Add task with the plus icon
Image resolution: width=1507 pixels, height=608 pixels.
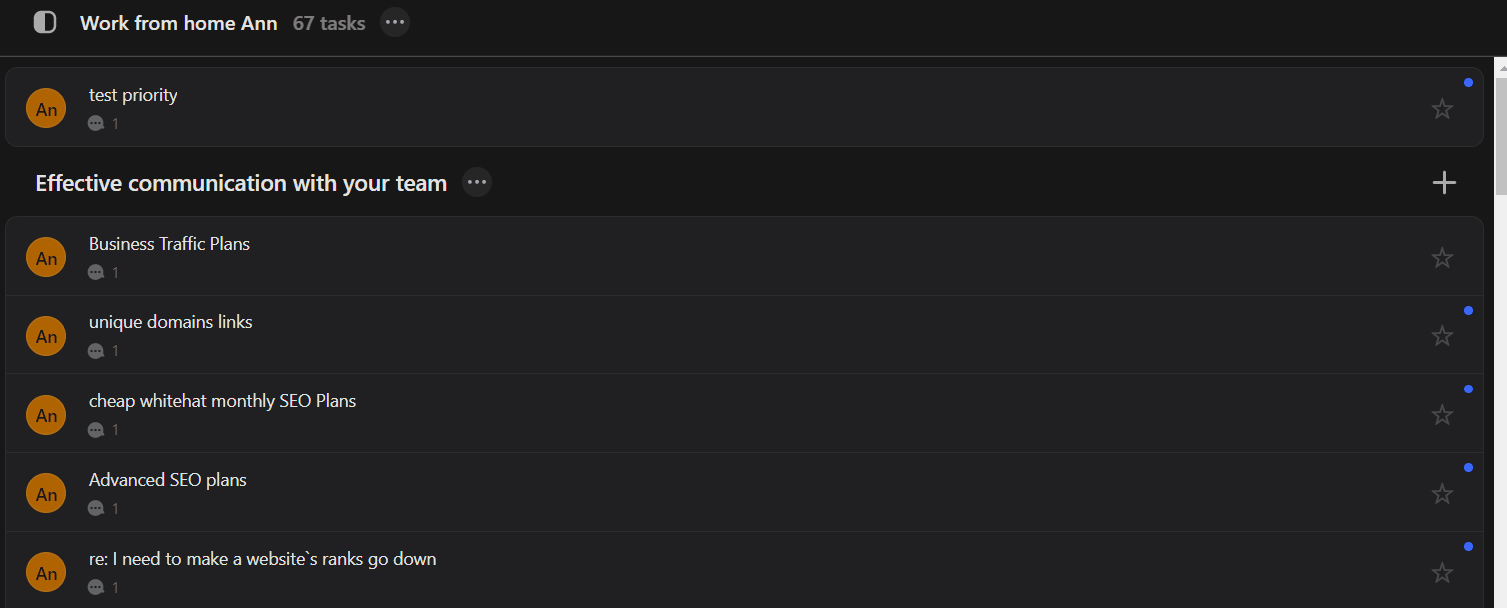click(x=1444, y=182)
